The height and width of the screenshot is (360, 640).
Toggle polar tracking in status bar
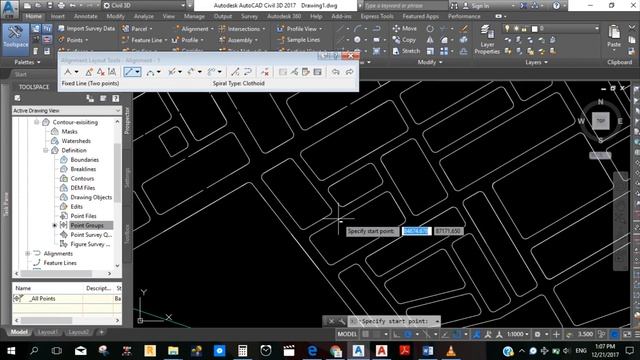pos(408,334)
